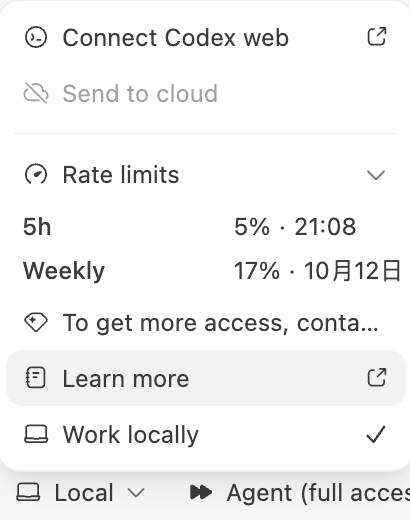The height and width of the screenshot is (520, 410).
Task: Open the Local mode dropdown chevron
Action: click(136, 492)
